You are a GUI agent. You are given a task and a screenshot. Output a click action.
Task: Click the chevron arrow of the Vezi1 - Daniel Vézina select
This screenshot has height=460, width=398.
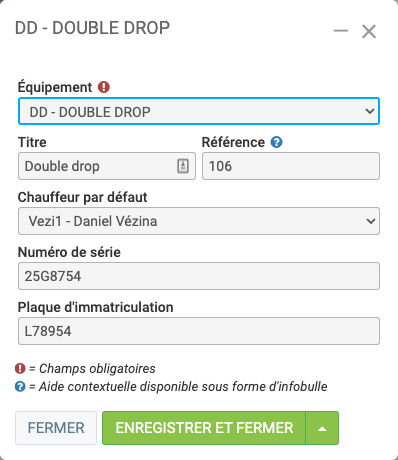[370, 221]
